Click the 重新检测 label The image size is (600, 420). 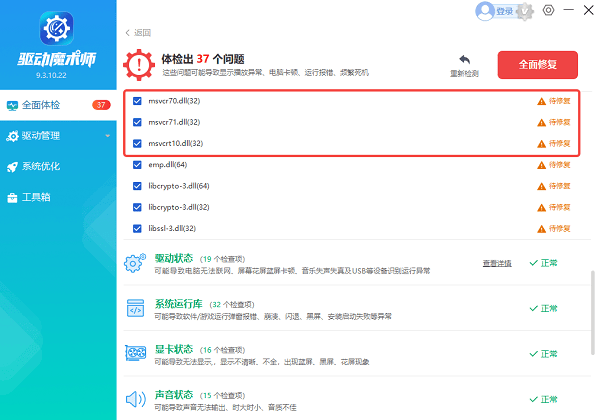click(x=464, y=73)
